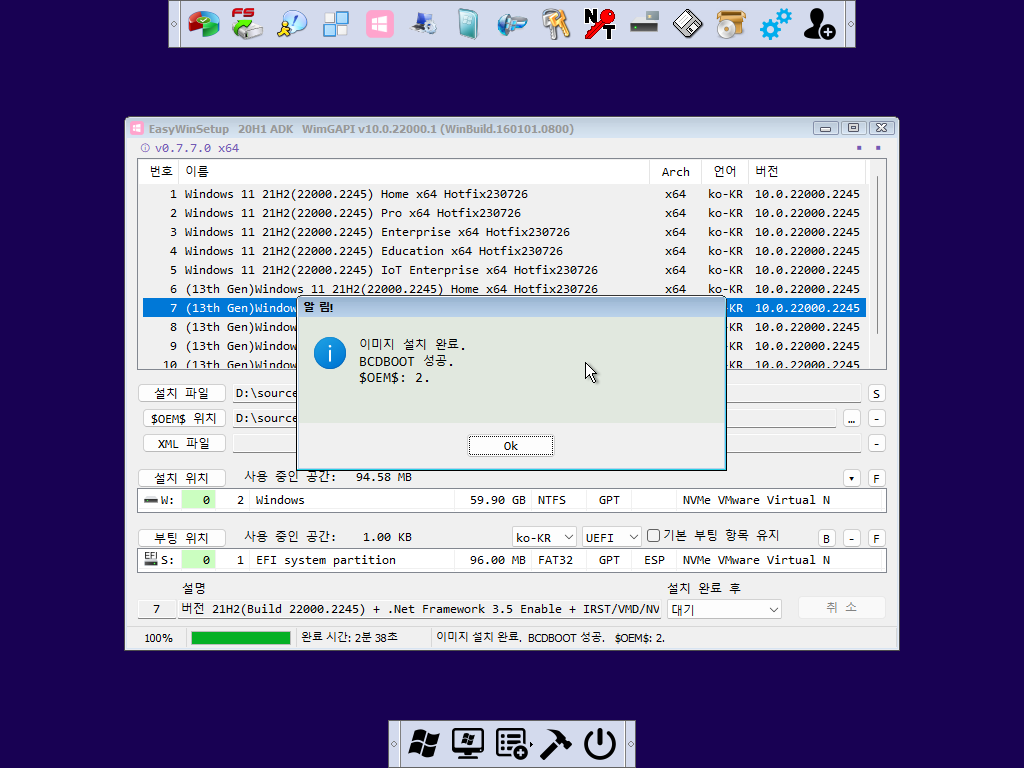Click the blue tiles window icon

pos(336,24)
